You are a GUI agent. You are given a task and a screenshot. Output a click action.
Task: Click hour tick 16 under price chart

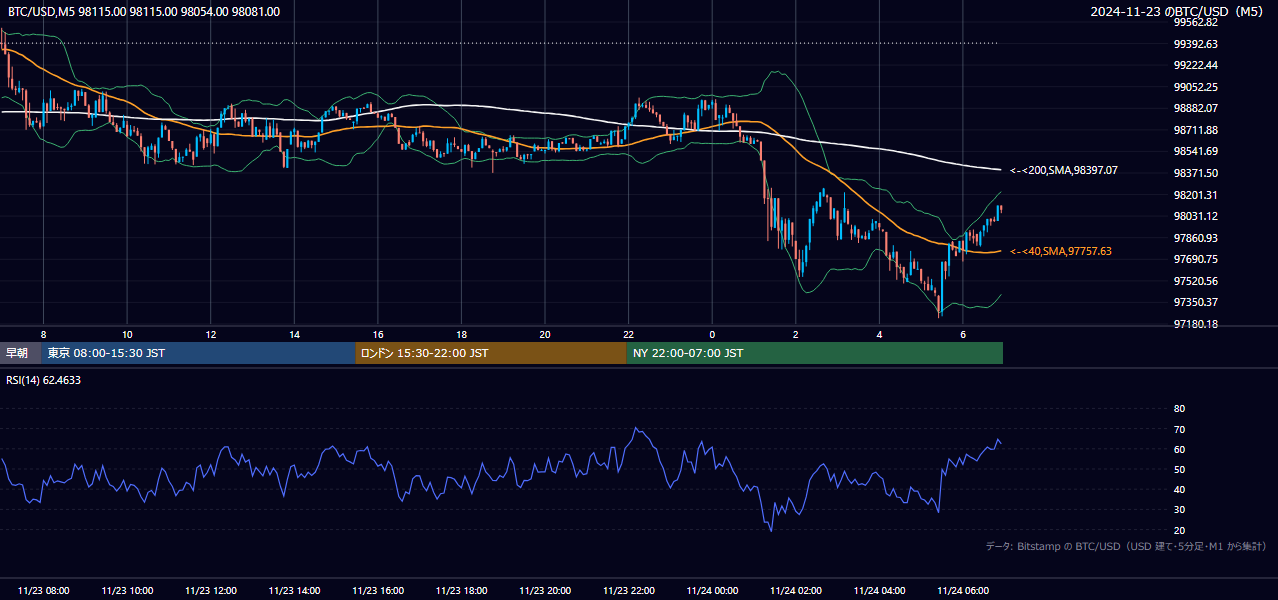pos(378,334)
